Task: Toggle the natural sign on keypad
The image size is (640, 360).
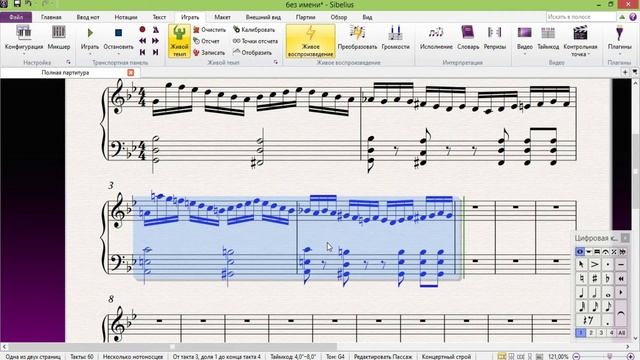Action: [581, 278]
